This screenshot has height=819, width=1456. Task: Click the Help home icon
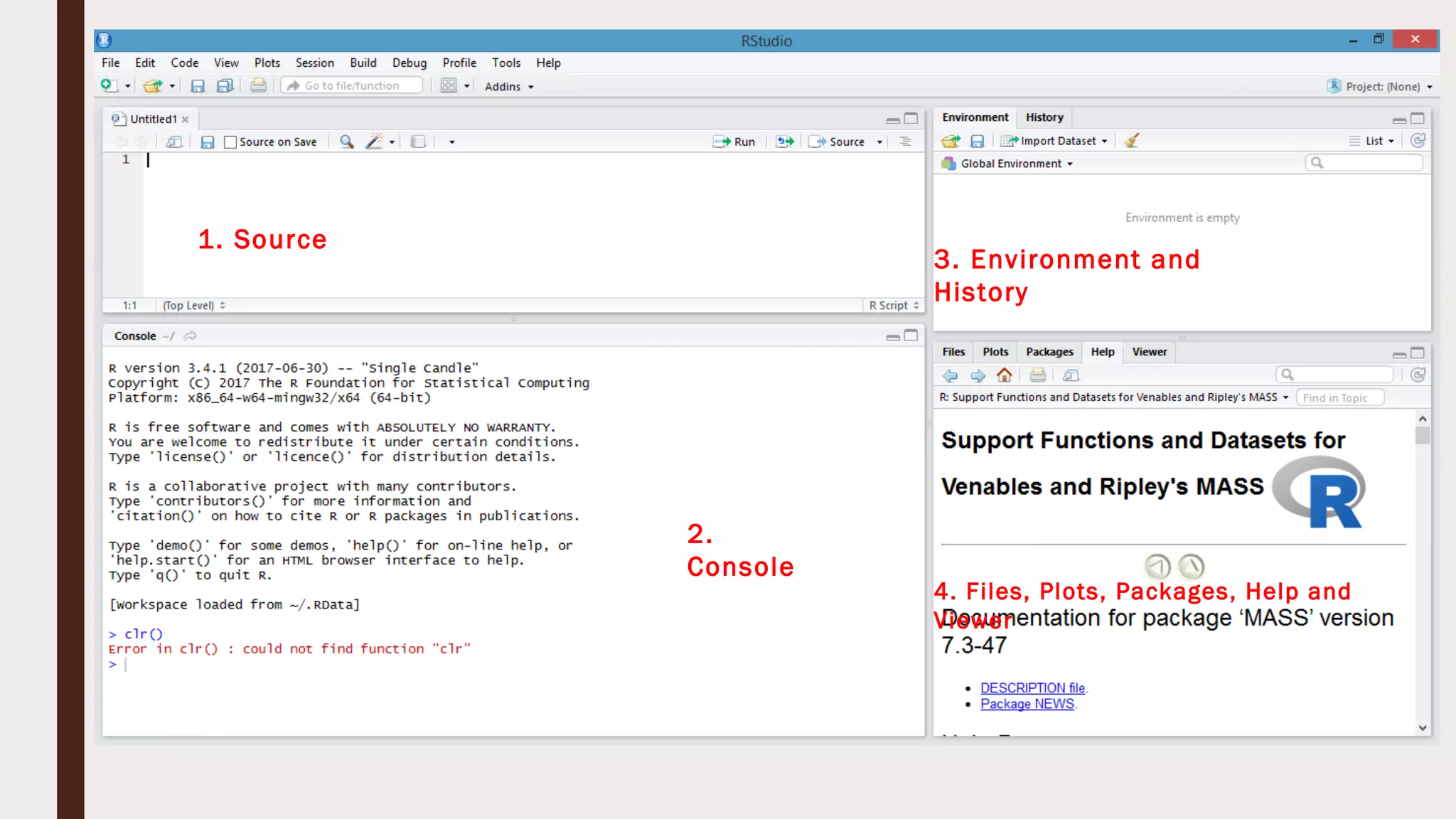click(1004, 375)
